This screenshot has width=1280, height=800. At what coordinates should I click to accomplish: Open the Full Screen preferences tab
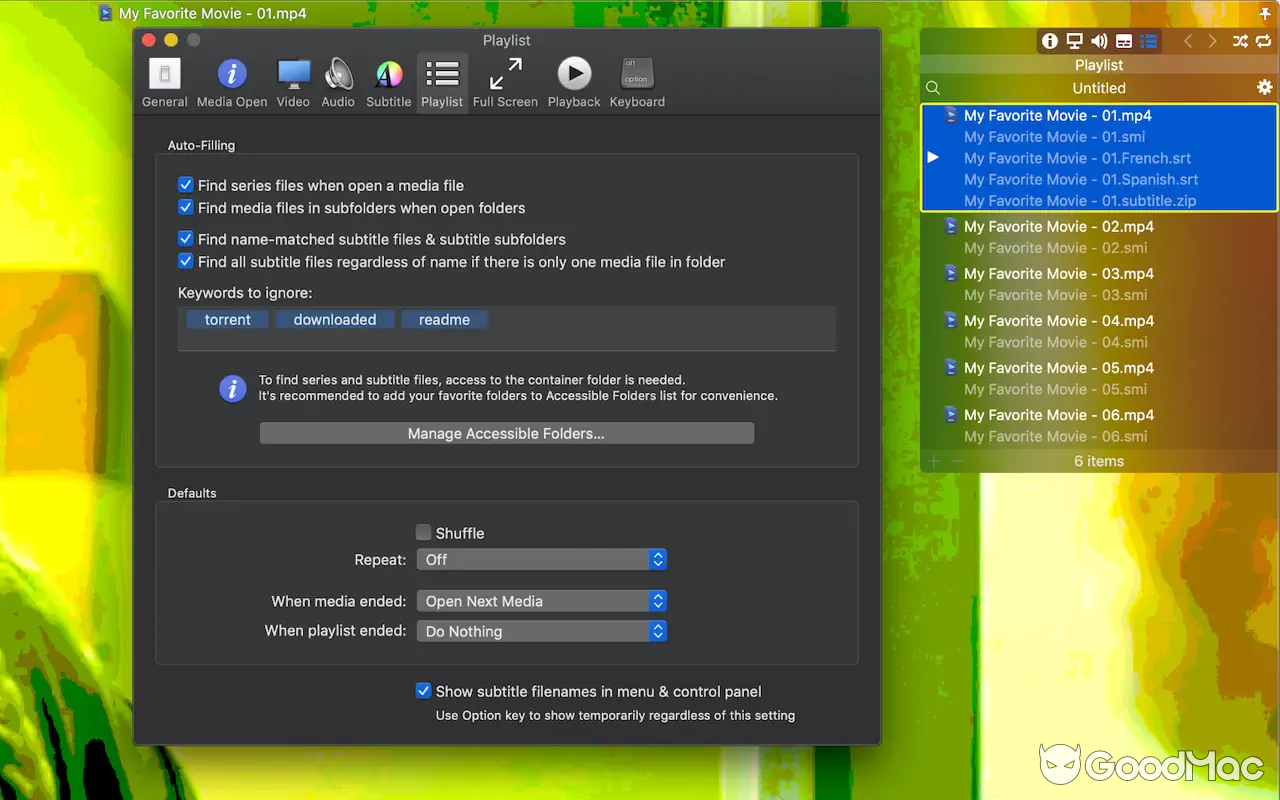pos(505,80)
